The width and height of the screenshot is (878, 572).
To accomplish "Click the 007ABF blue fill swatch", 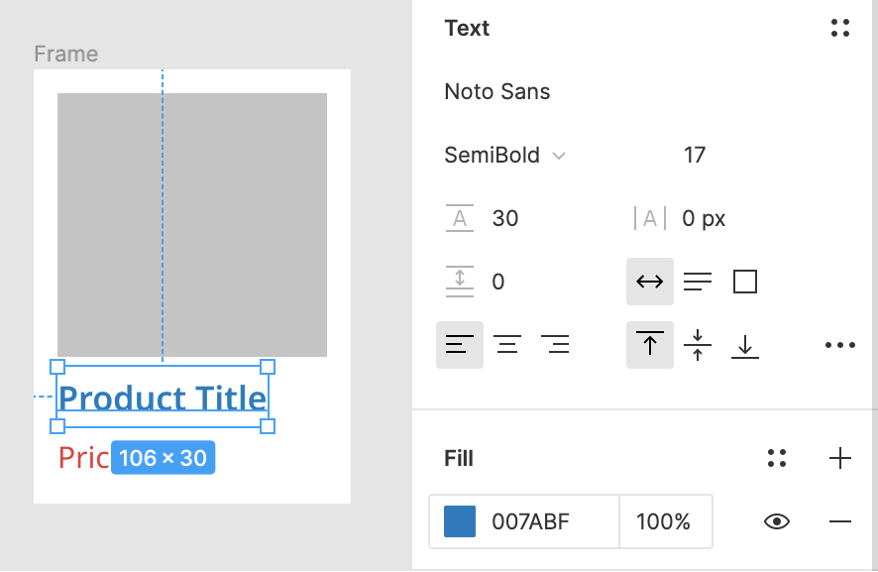I will point(460,521).
